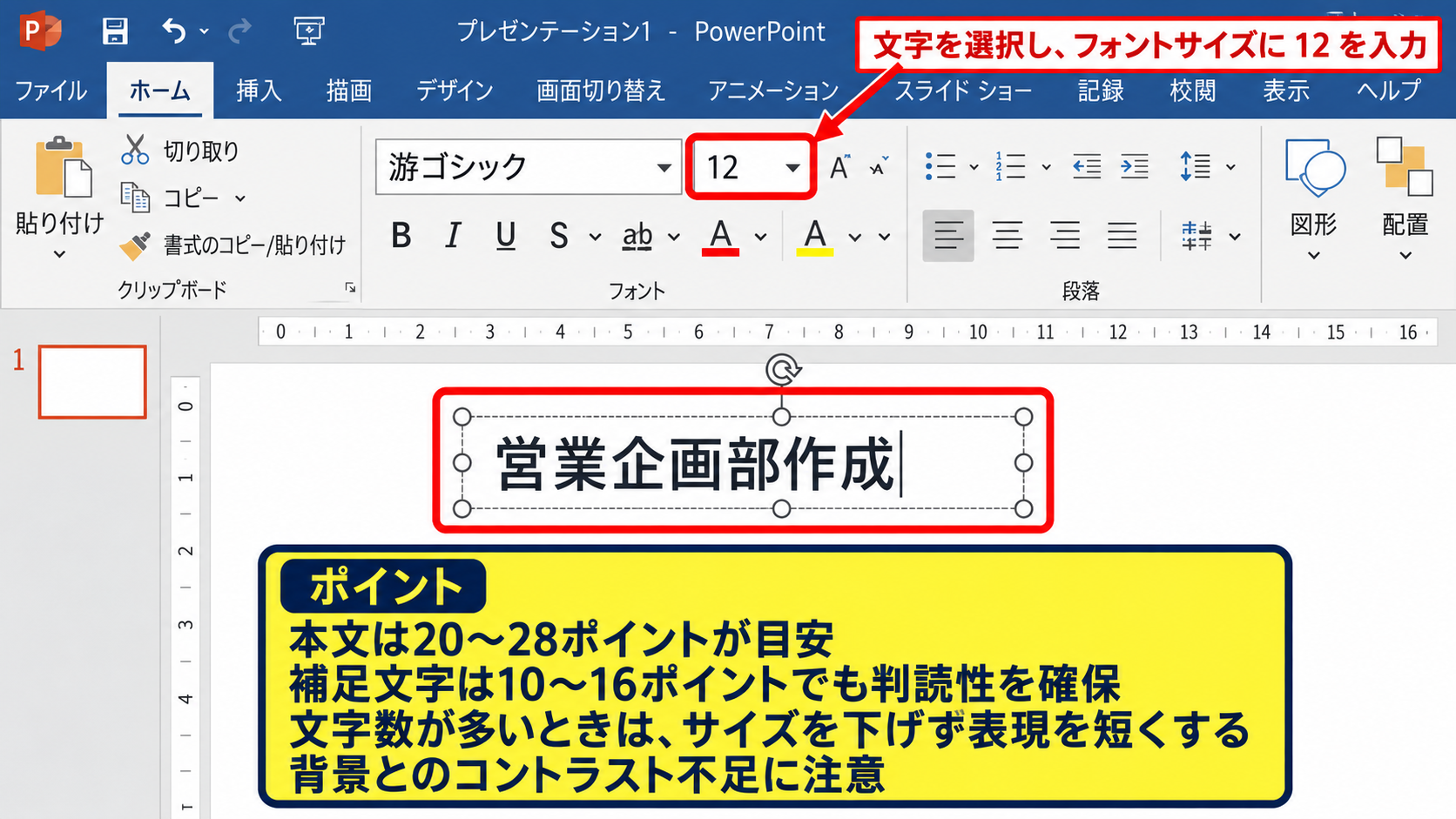Screen dimensions: 1456x819
Task: Apply numbered list icon
Action: [1010, 166]
